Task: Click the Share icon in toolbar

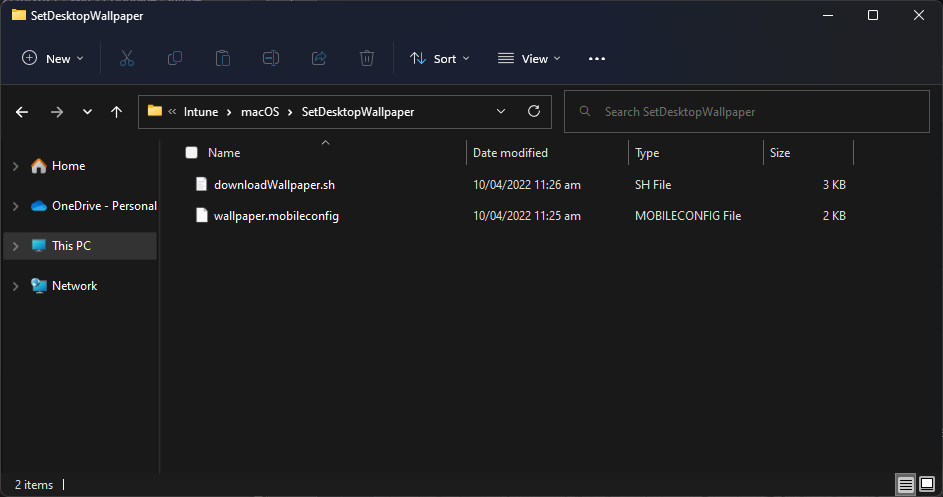Action: pos(319,58)
